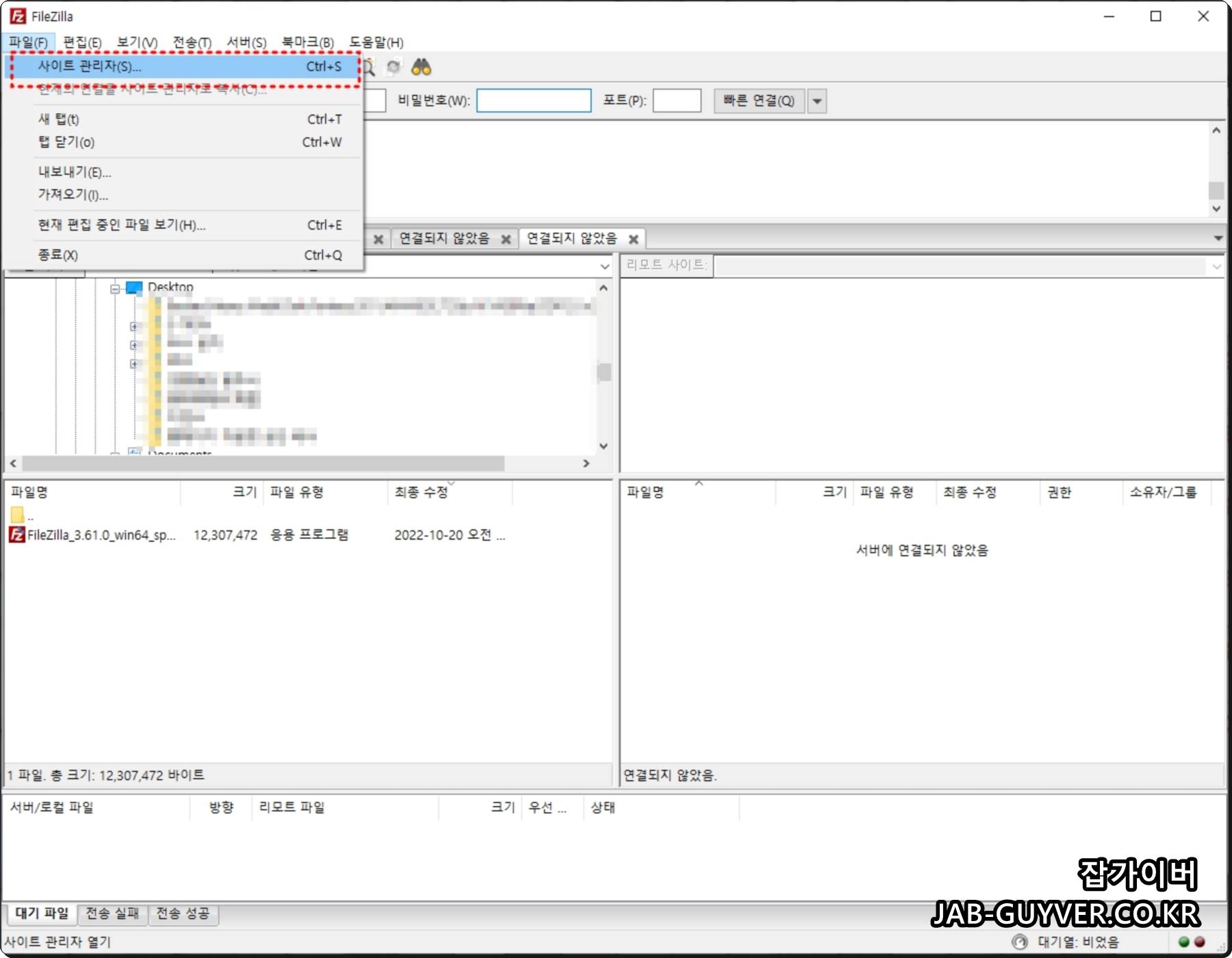Select FileZilla_3.61.0_win64_sp... file row
1232x958 pixels.
pos(259,535)
